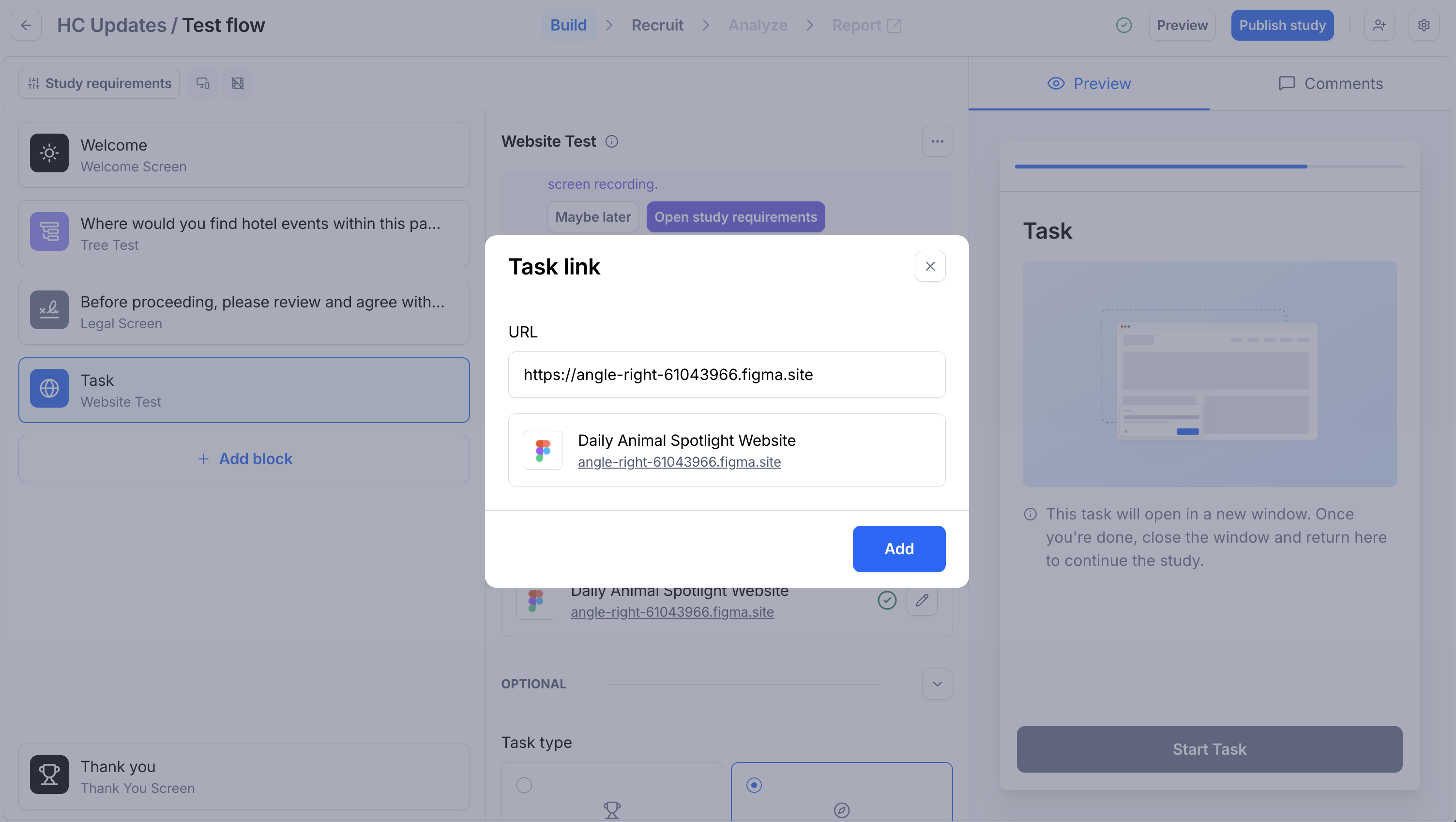Click the compass icon in Task type option

[842, 810]
